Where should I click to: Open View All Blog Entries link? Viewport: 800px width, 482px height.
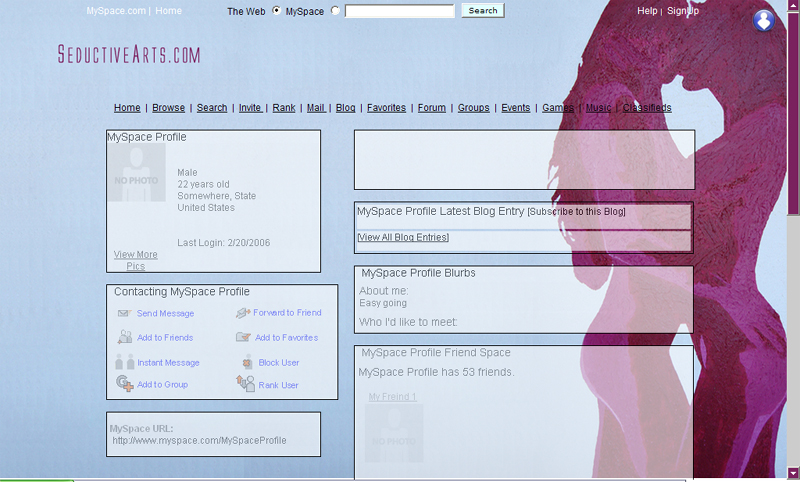coord(403,237)
